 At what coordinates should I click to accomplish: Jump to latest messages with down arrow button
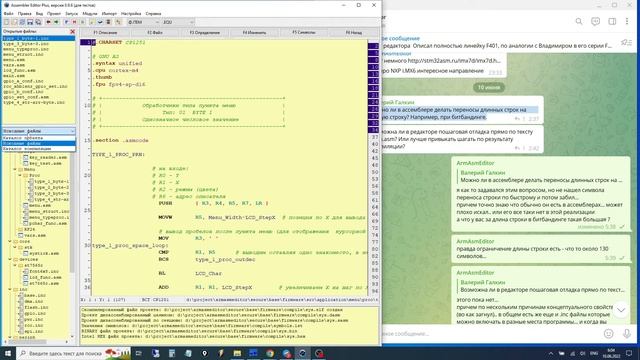point(621,310)
